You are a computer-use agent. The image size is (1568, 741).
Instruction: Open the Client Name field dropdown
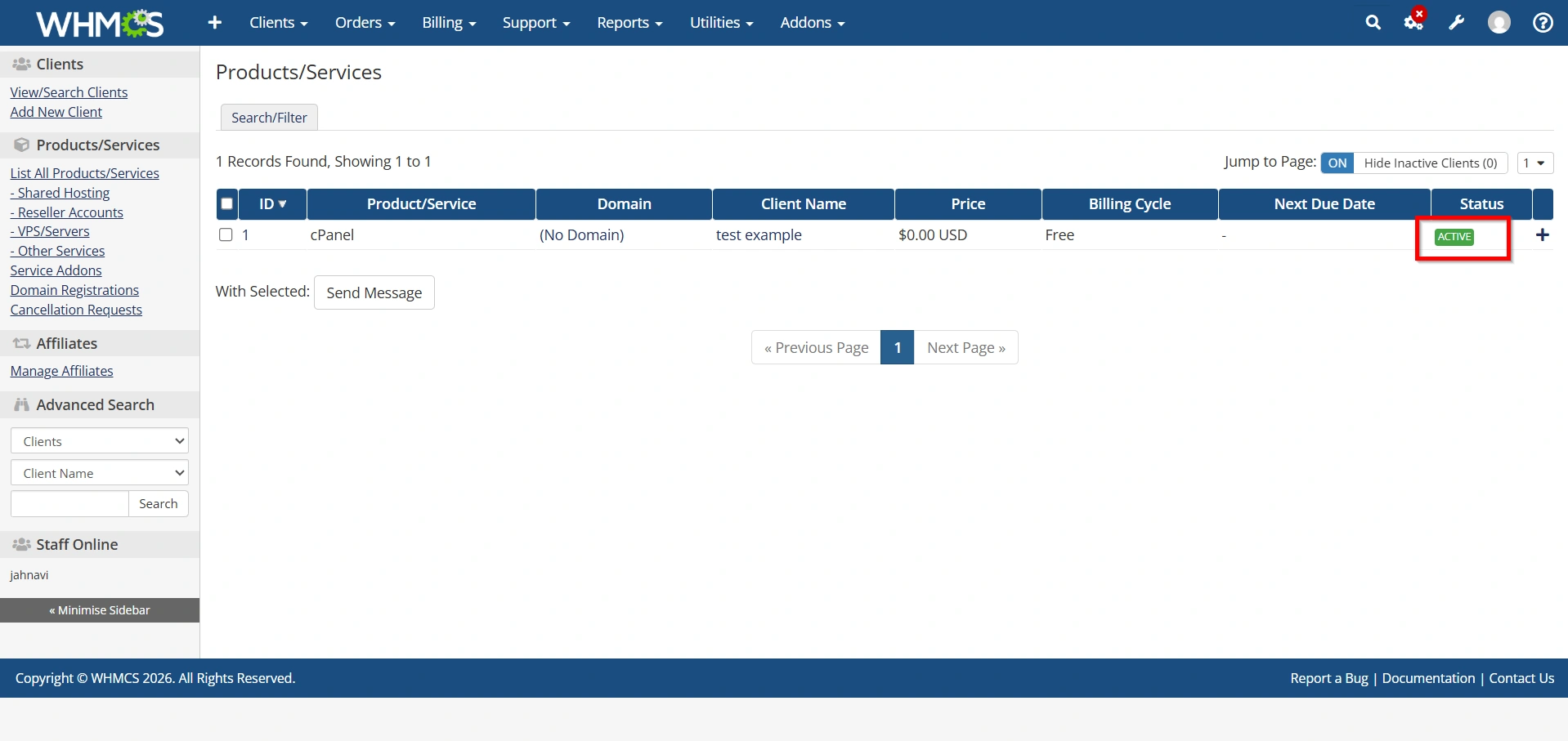pyautogui.click(x=100, y=473)
